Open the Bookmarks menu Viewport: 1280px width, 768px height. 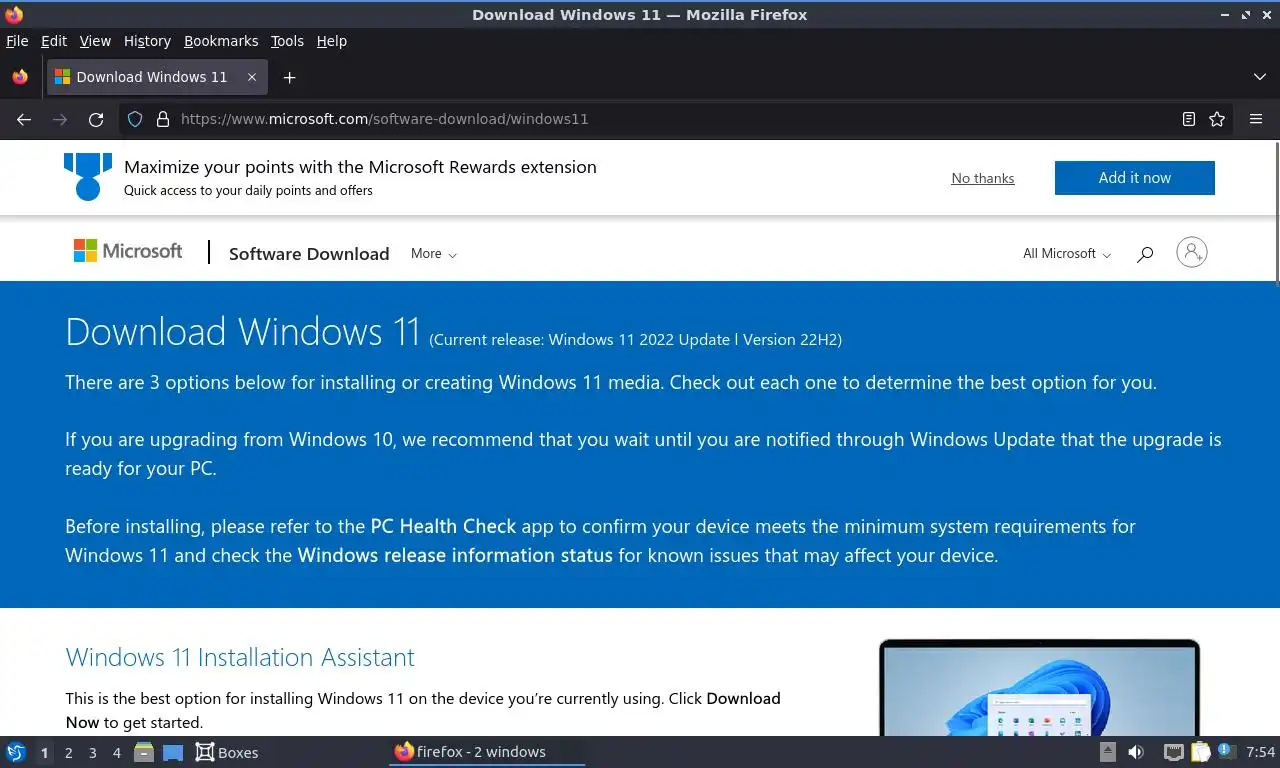pos(221,41)
